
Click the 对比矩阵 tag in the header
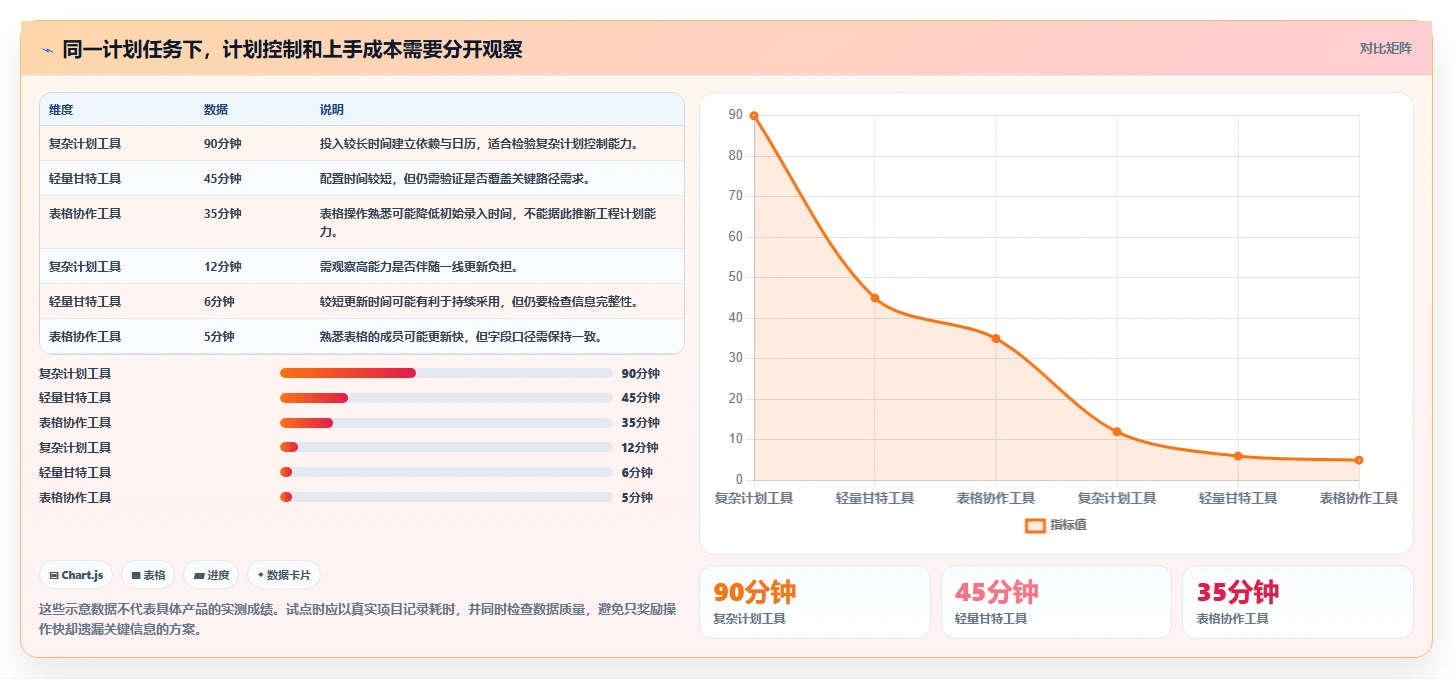(x=1385, y=48)
